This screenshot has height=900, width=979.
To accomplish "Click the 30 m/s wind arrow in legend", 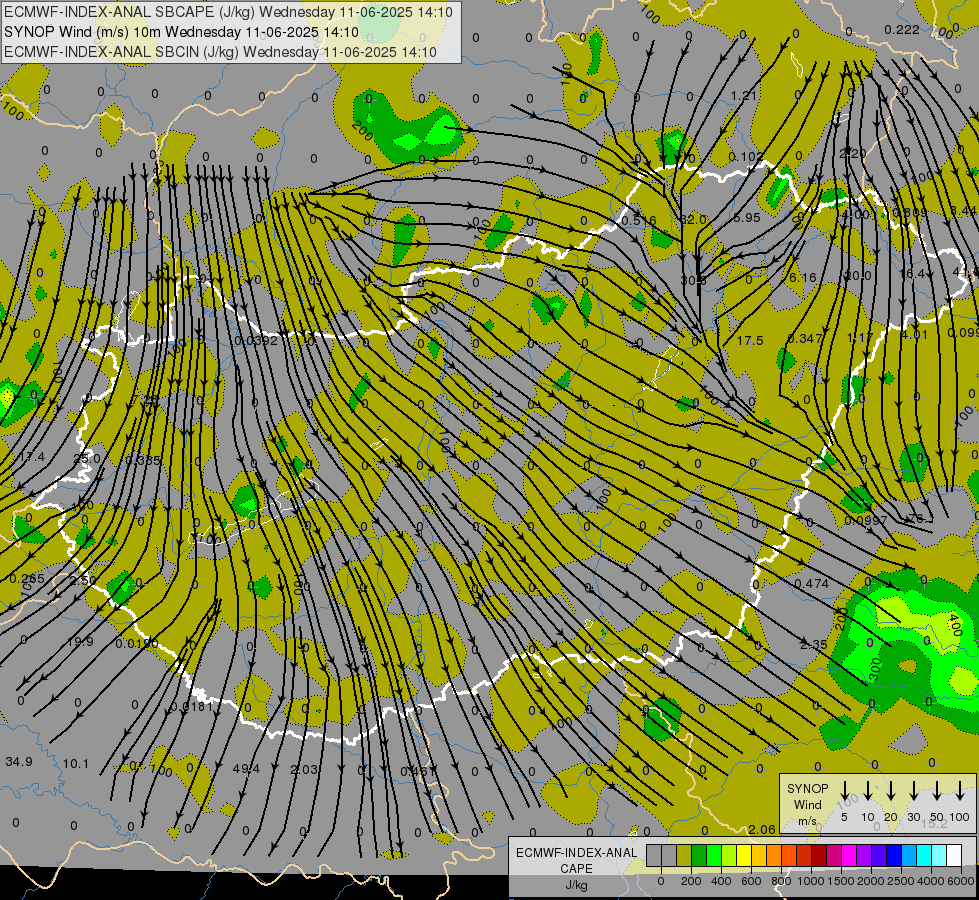I will (914, 790).
